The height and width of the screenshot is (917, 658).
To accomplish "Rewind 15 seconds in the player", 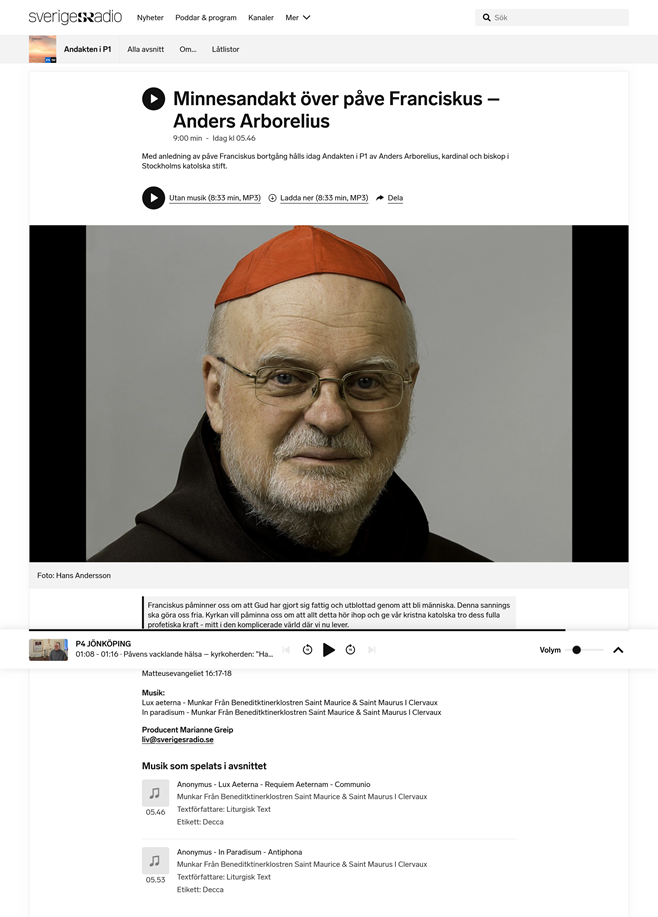I will [x=307, y=650].
